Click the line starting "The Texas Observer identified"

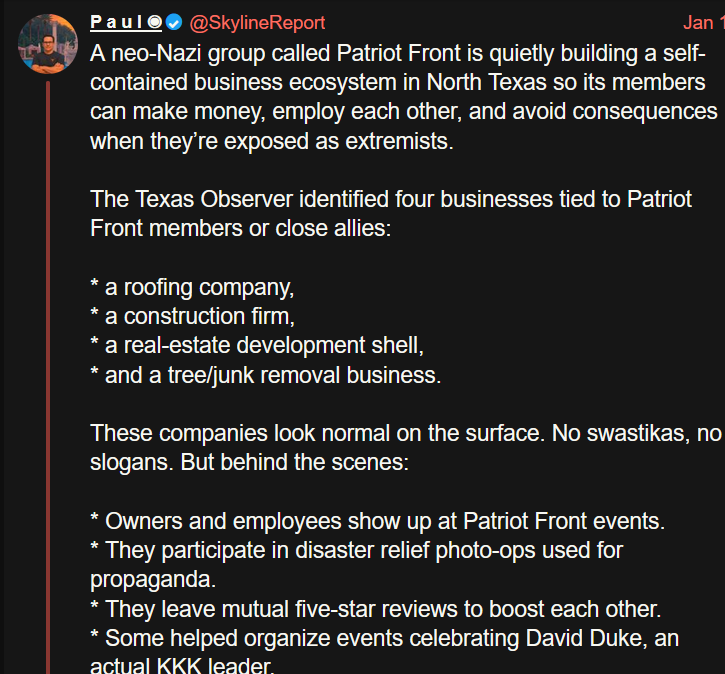click(x=390, y=199)
